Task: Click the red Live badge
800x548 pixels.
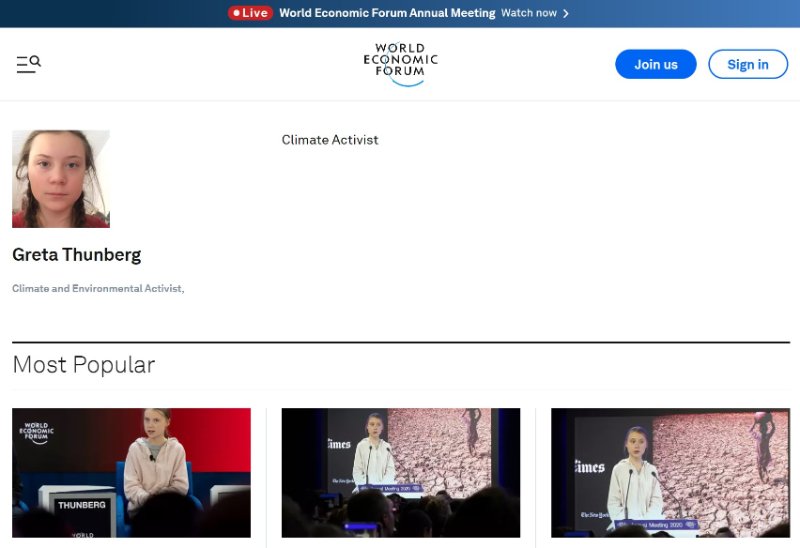Action: 250,13
